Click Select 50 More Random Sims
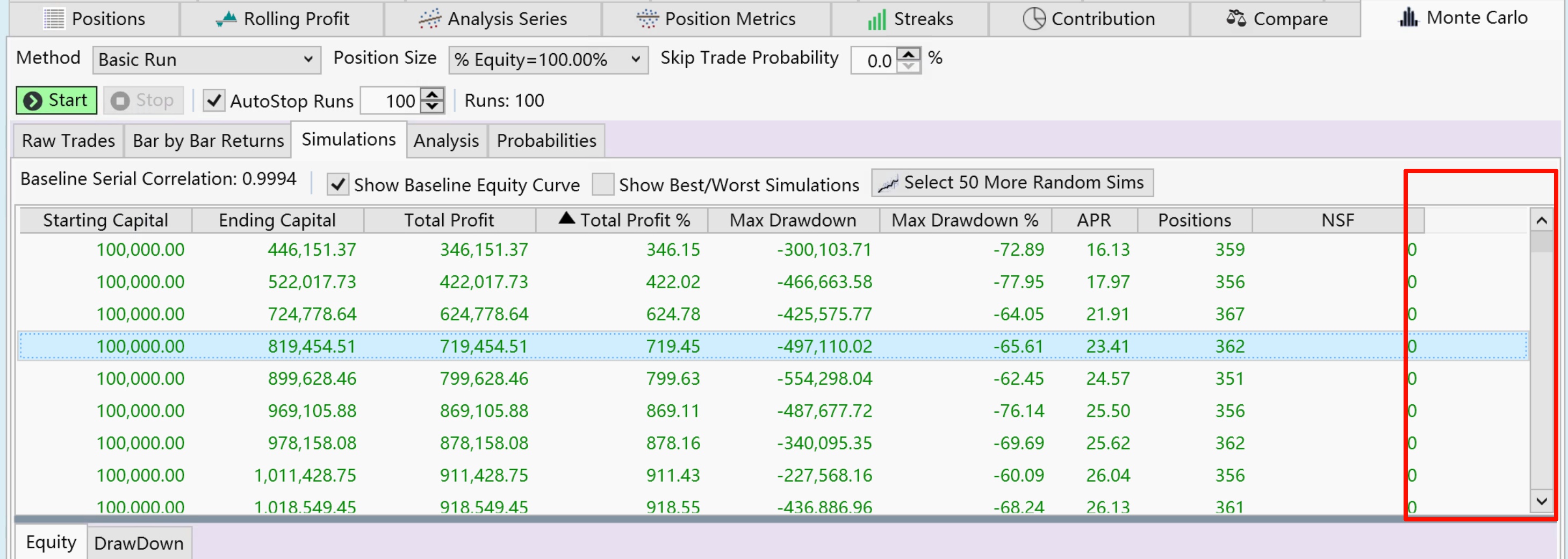The height and width of the screenshot is (559, 1568). pos(1012,183)
